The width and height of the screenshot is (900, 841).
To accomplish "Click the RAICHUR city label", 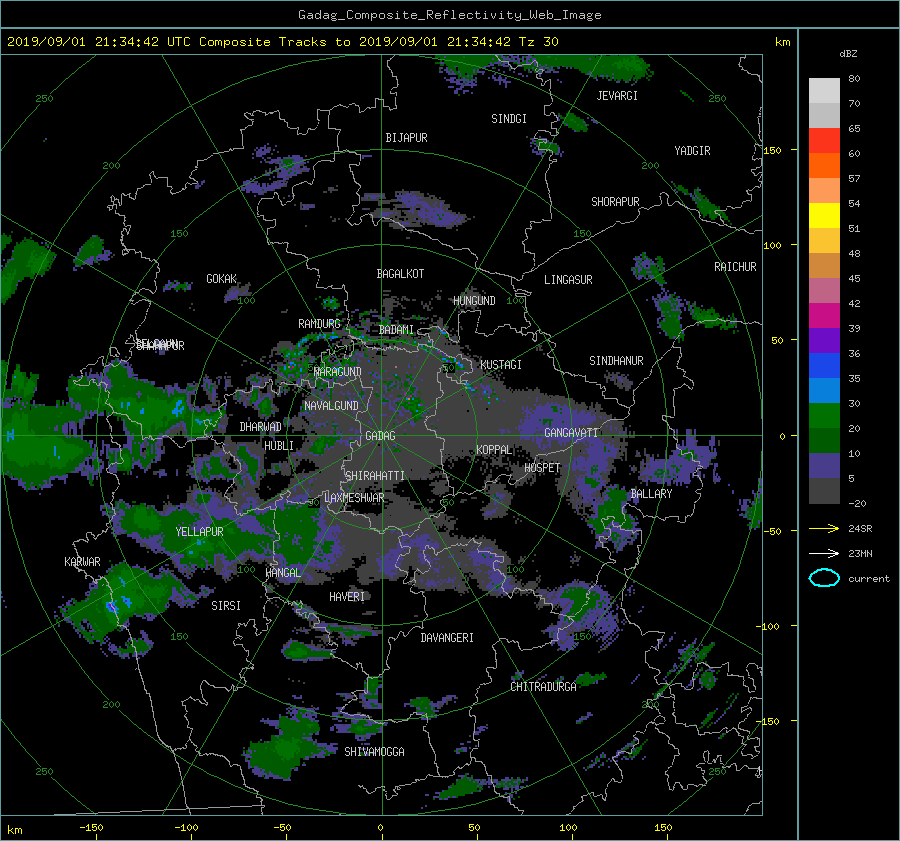I will [x=735, y=267].
